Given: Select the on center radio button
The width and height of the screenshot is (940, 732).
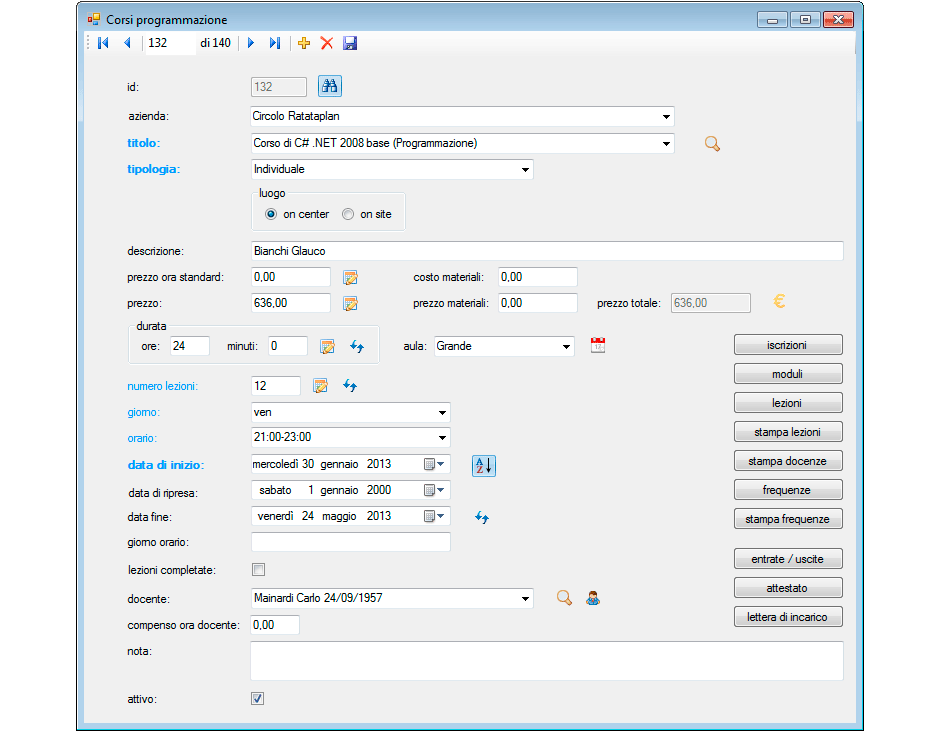Looking at the screenshot, I should point(271,214).
